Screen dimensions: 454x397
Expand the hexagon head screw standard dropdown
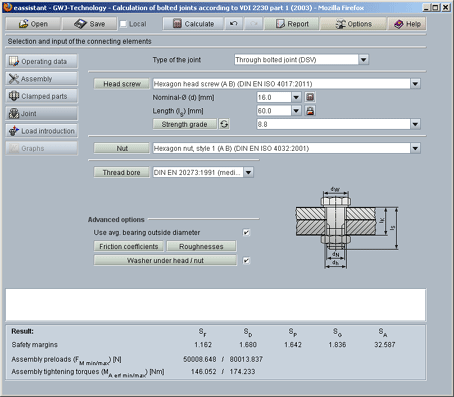415,84
